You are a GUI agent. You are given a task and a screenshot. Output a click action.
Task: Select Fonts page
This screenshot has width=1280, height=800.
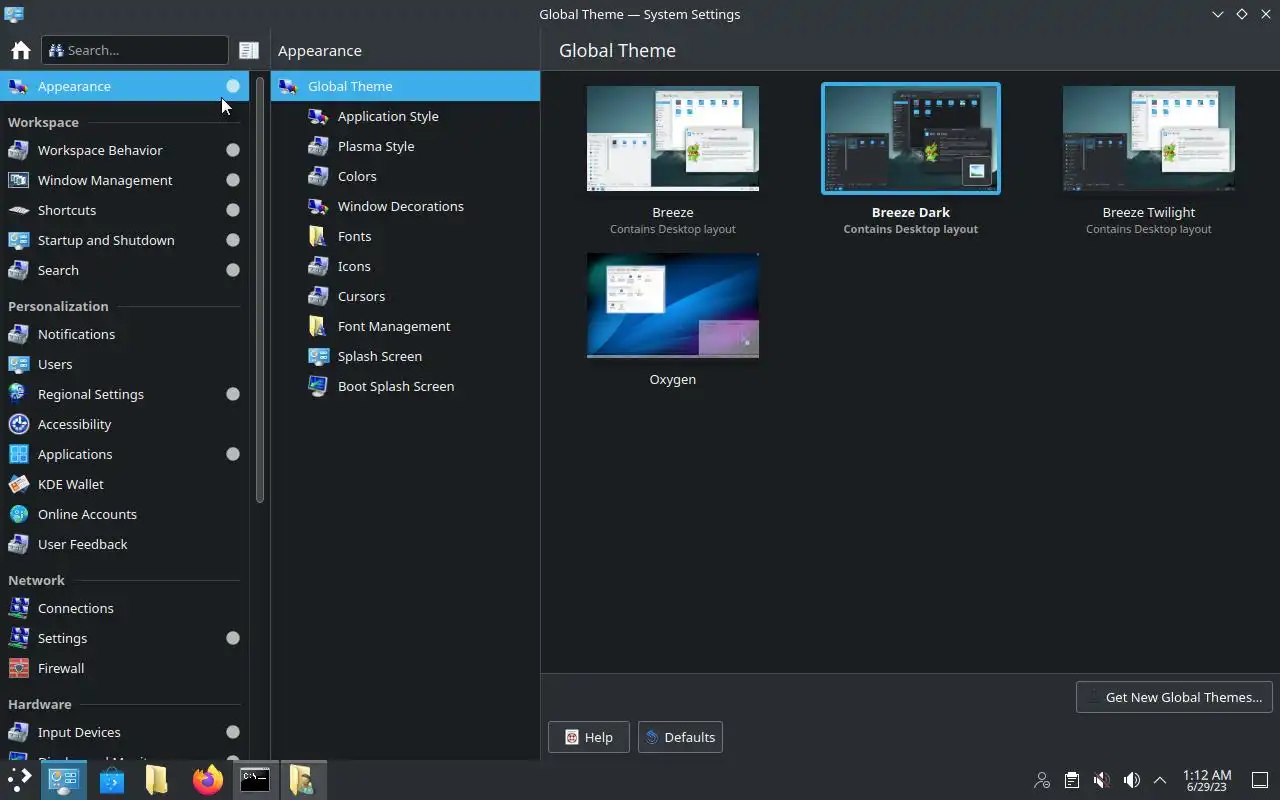(x=405, y=236)
